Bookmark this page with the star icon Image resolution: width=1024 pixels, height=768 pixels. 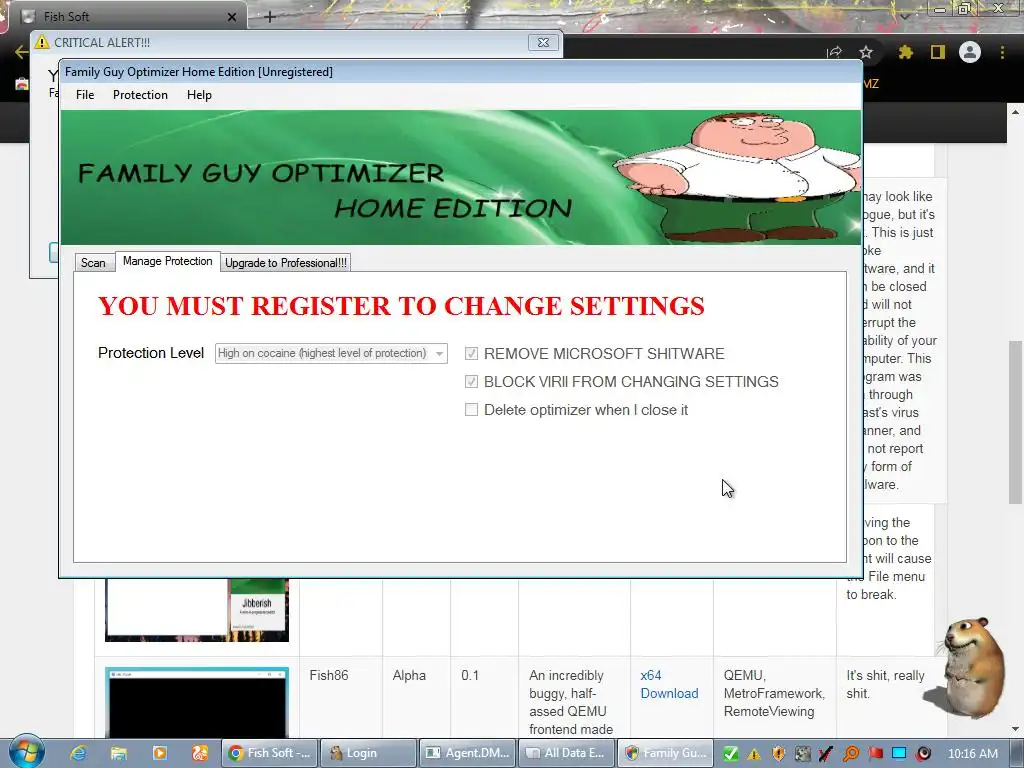(x=866, y=52)
